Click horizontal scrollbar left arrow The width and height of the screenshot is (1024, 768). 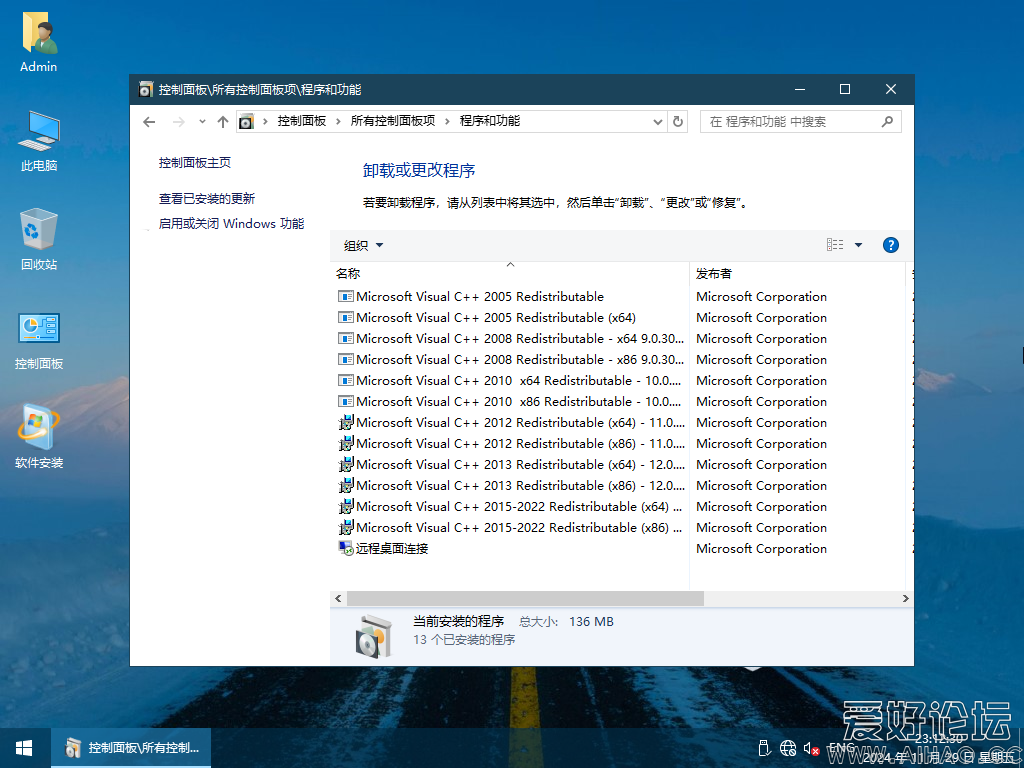(x=338, y=598)
